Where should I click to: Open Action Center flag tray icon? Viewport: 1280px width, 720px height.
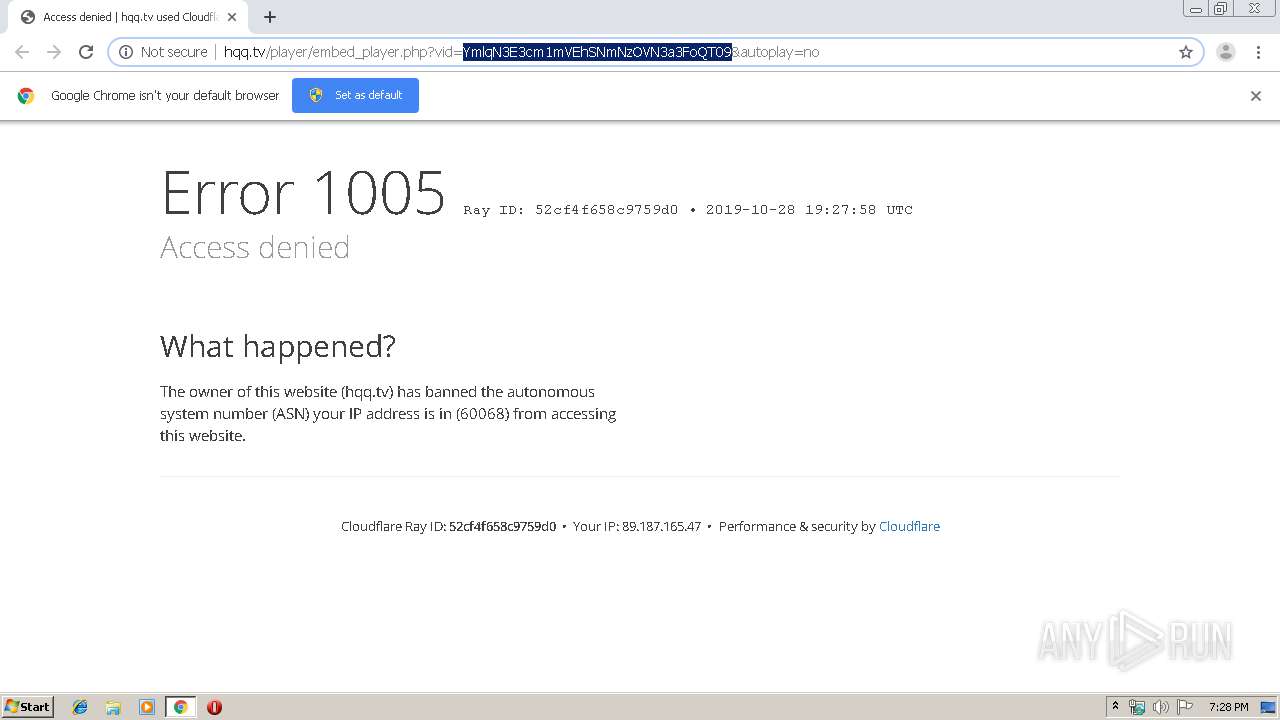pyautogui.click(x=1185, y=707)
